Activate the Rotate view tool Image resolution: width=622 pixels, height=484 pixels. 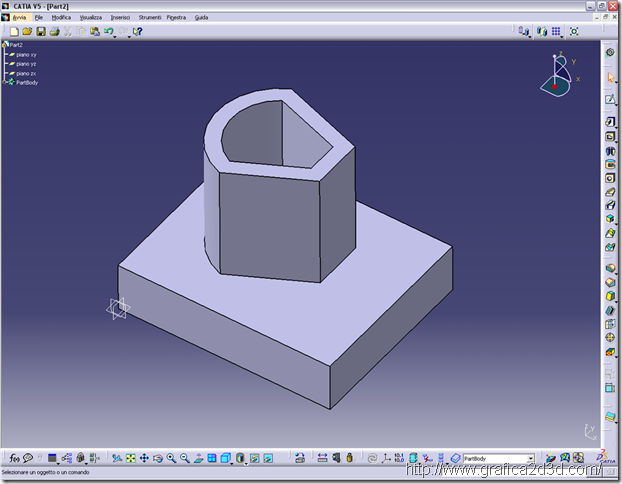point(157,459)
